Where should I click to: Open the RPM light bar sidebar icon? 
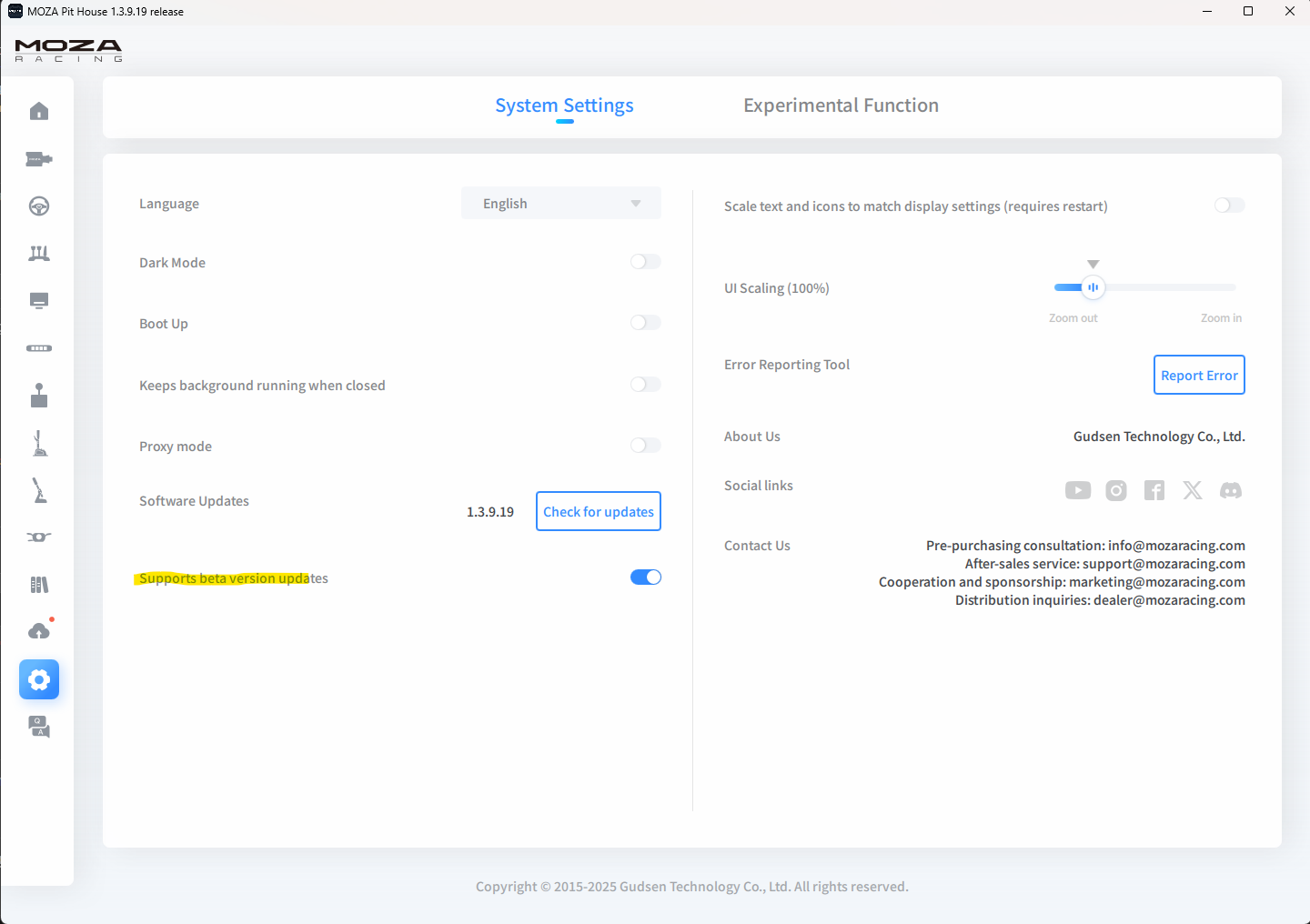tap(39, 348)
